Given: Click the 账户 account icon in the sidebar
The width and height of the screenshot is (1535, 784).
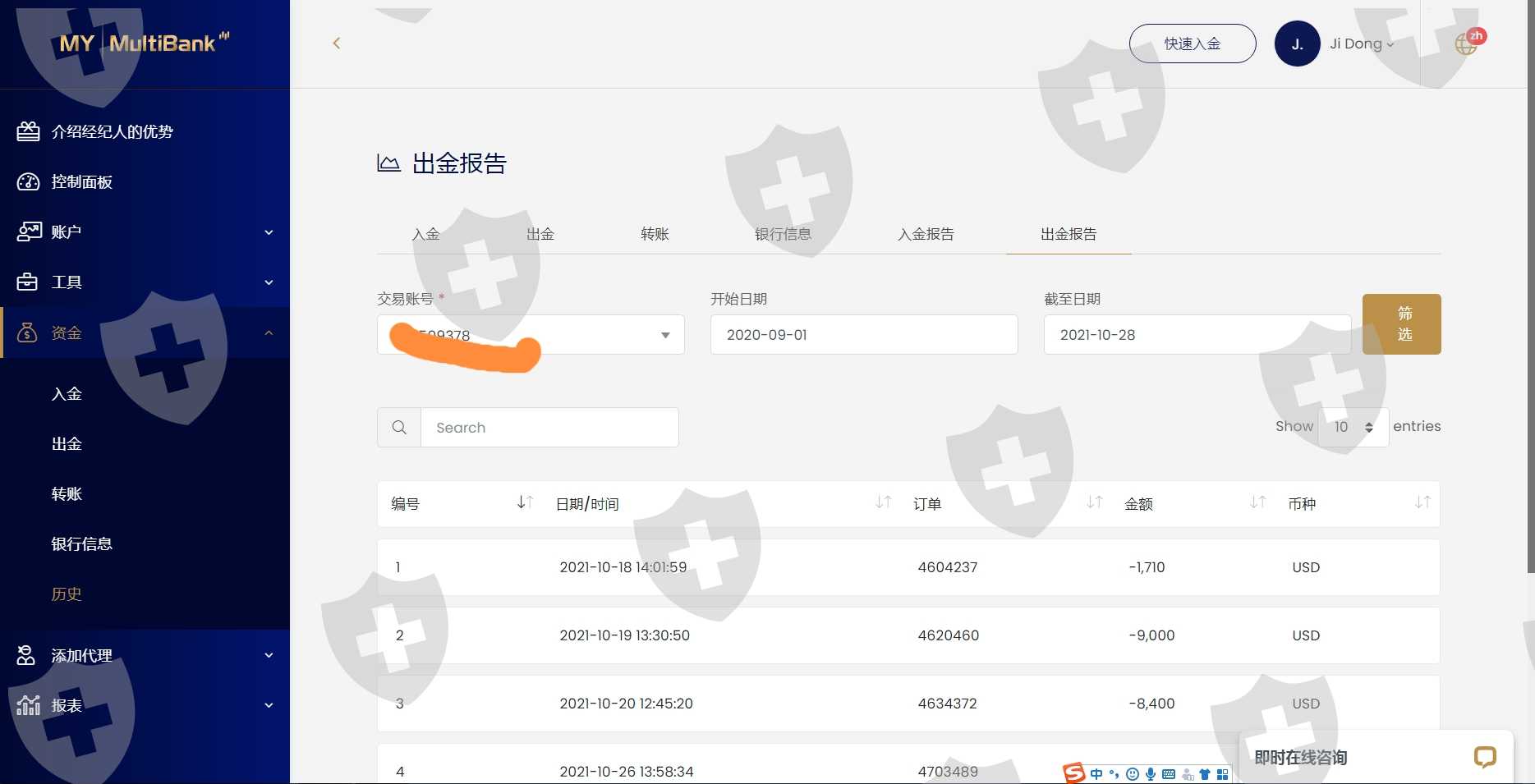Looking at the screenshot, I should click(x=29, y=232).
